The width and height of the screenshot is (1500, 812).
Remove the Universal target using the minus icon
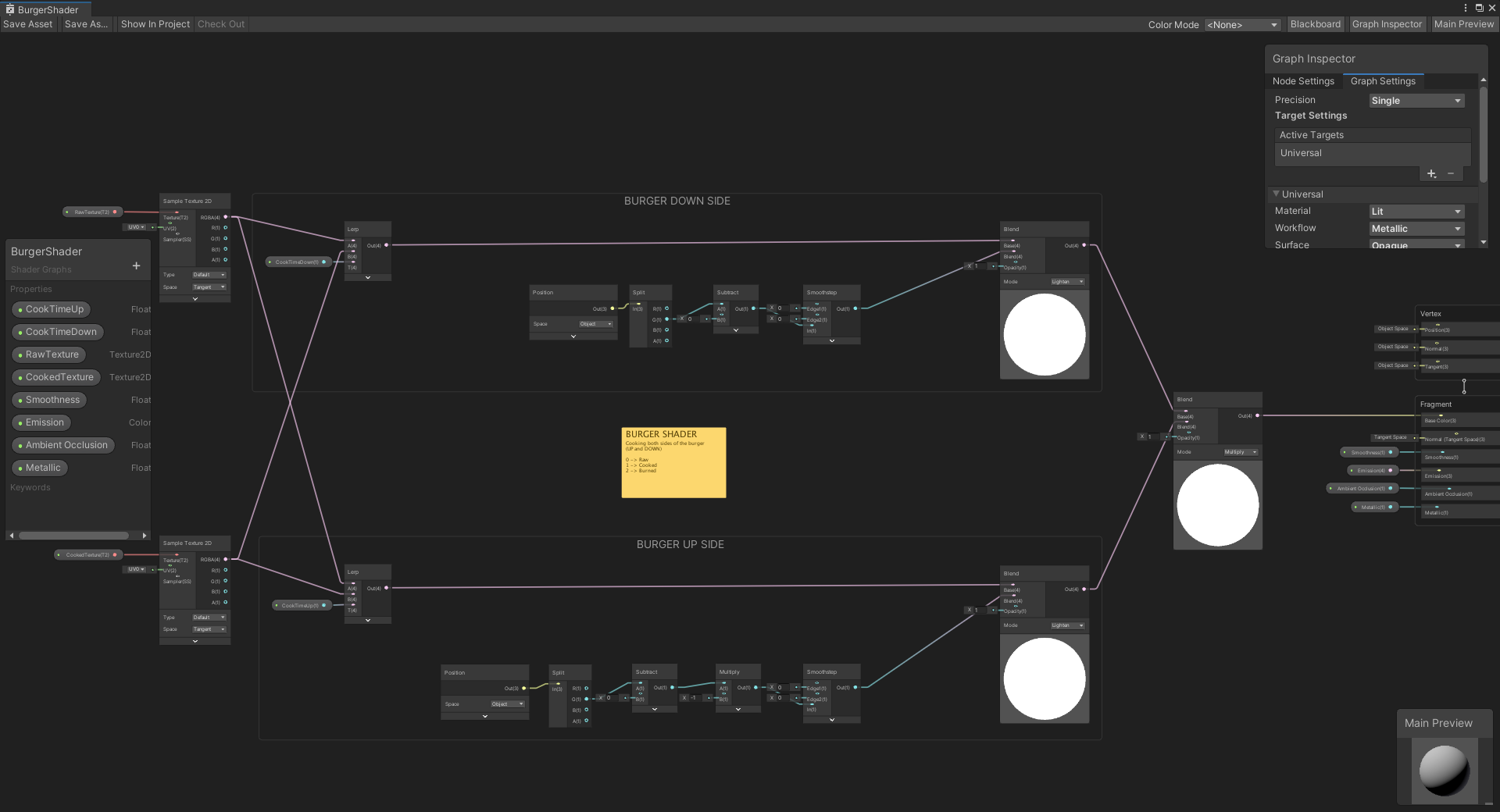coord(1451,174)
